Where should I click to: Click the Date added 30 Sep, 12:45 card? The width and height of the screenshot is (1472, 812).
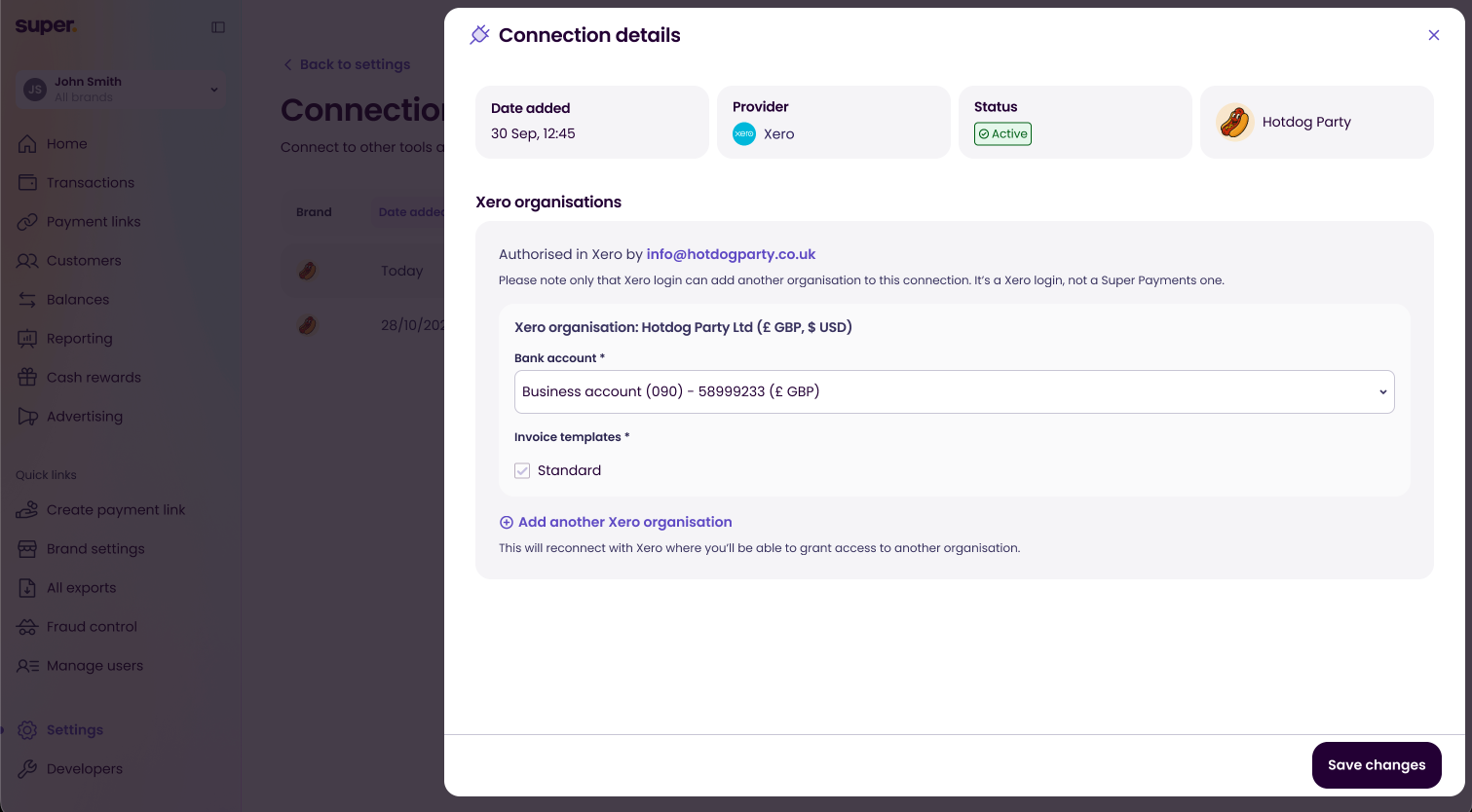point(592,122)
